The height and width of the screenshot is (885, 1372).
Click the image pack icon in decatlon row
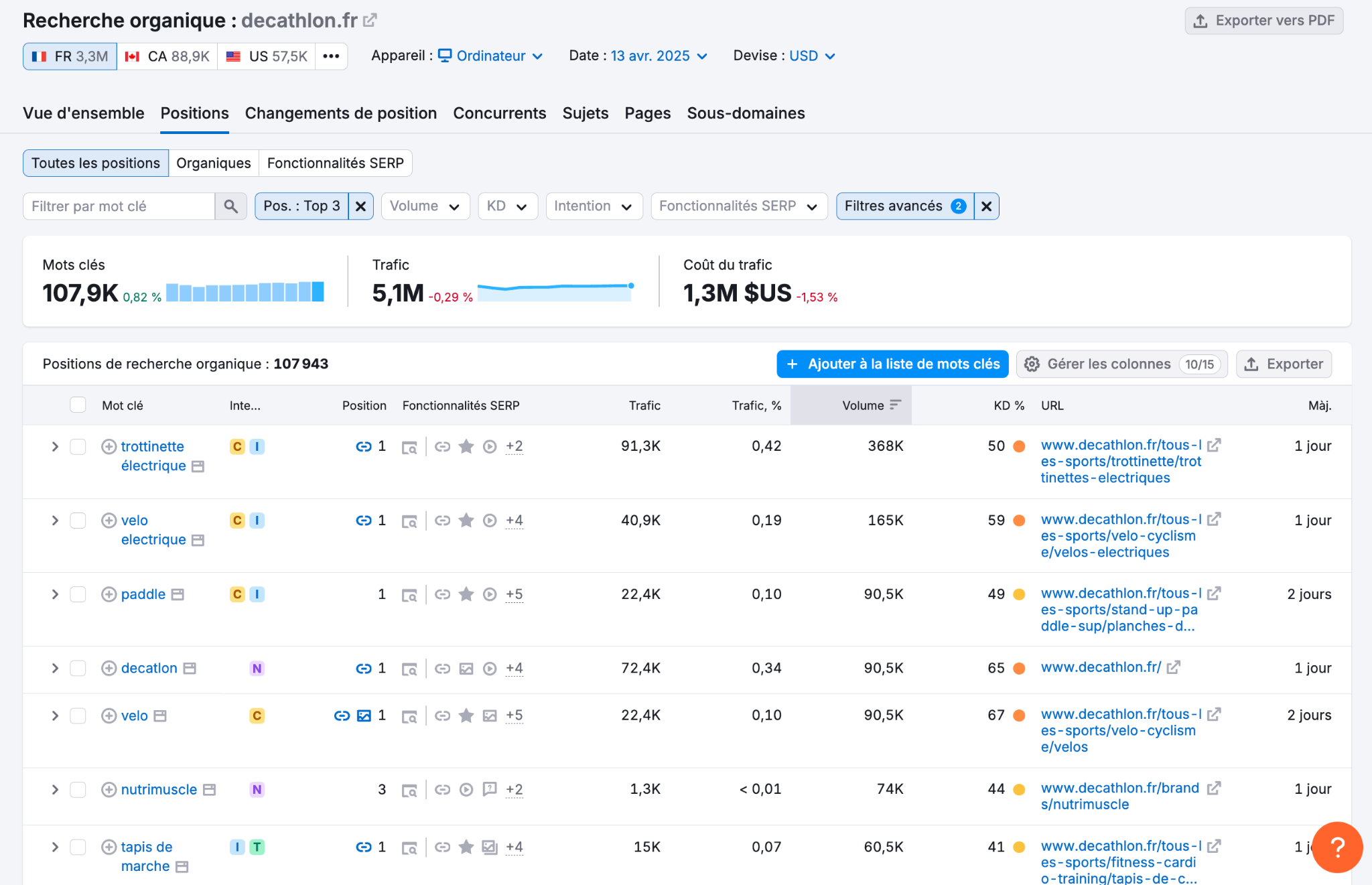coord(466,669)
